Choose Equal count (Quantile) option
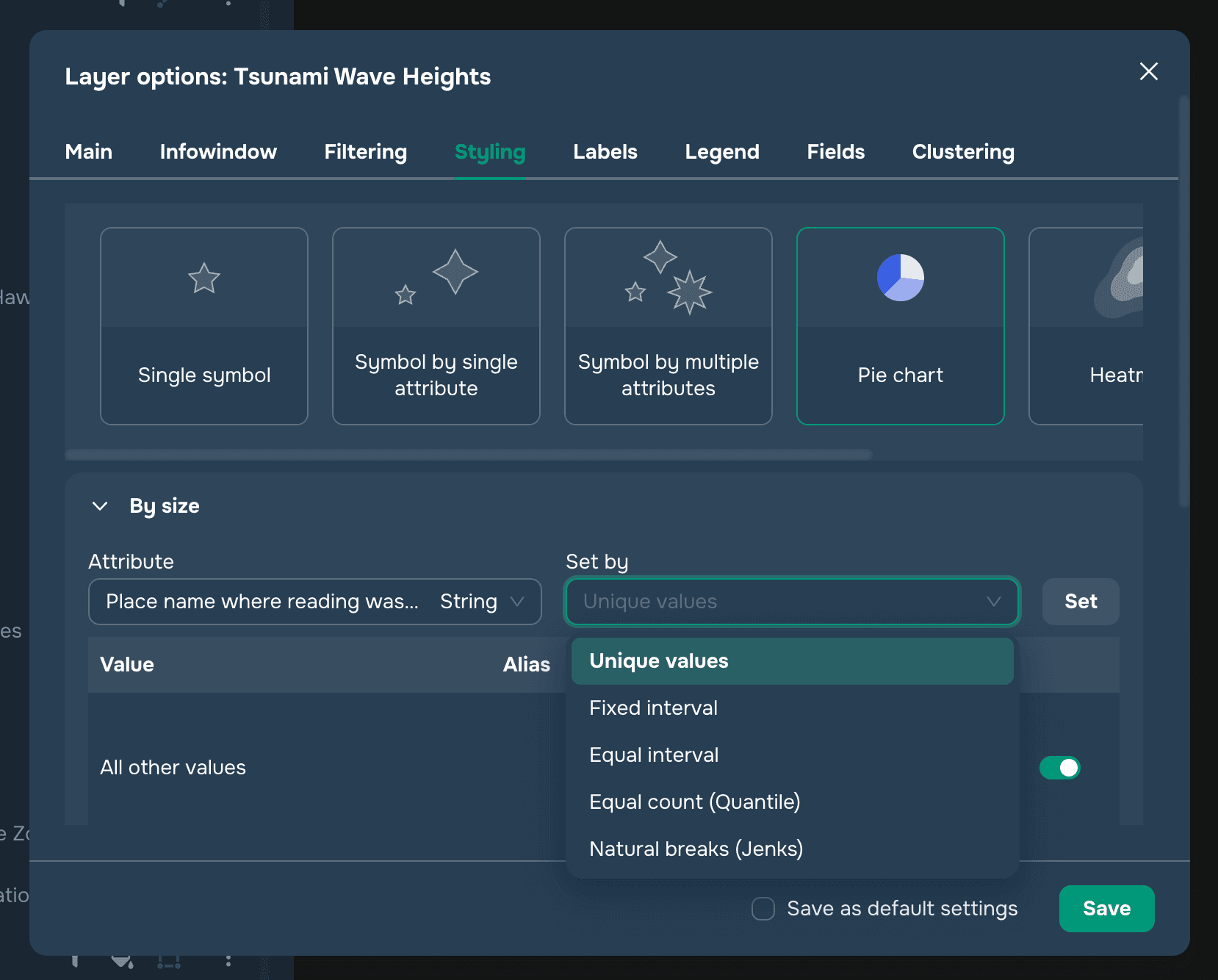1218x980 pixels. coord(793,802)
